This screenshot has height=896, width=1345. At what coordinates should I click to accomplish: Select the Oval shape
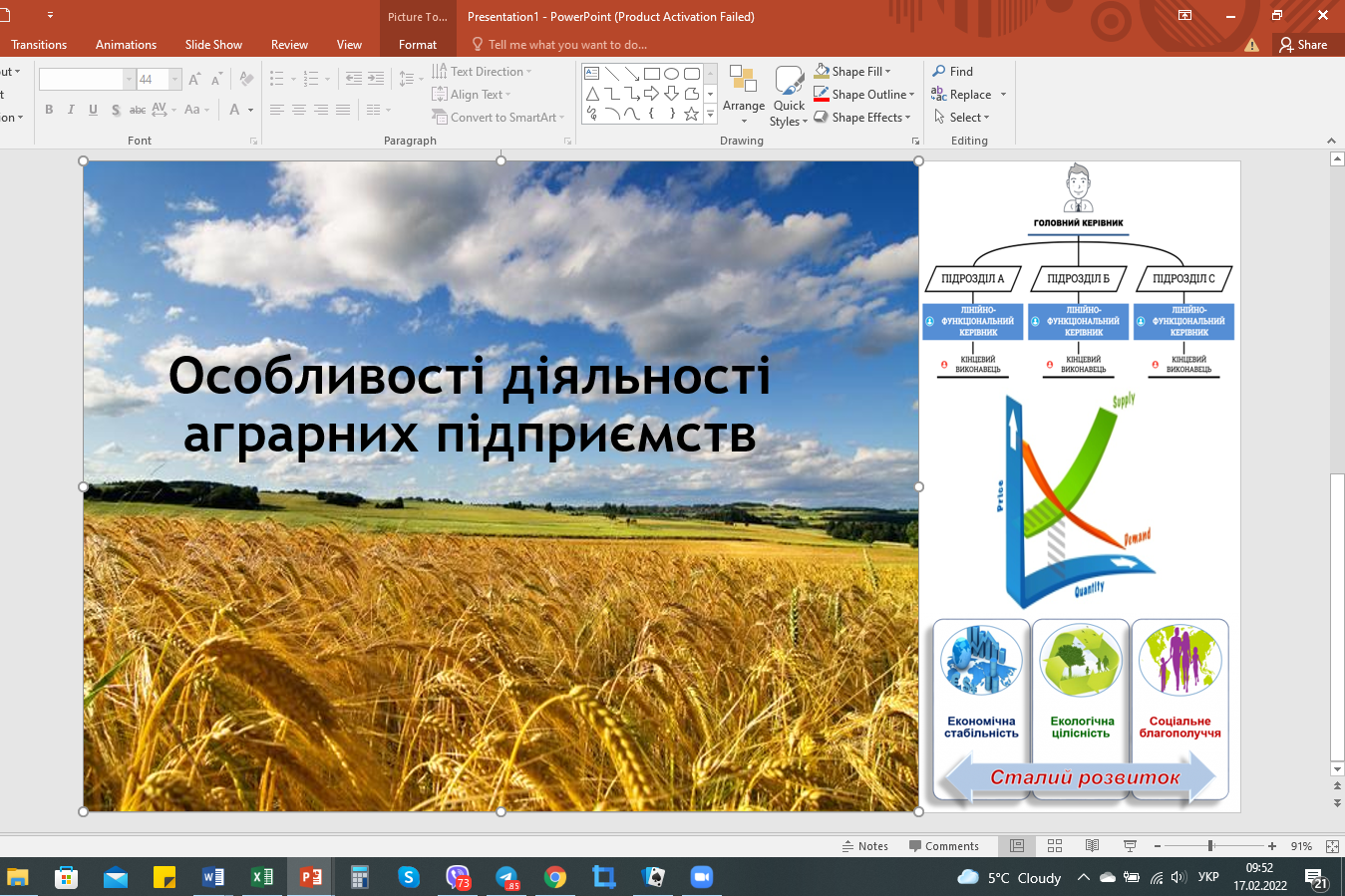(x=672, y=74)
